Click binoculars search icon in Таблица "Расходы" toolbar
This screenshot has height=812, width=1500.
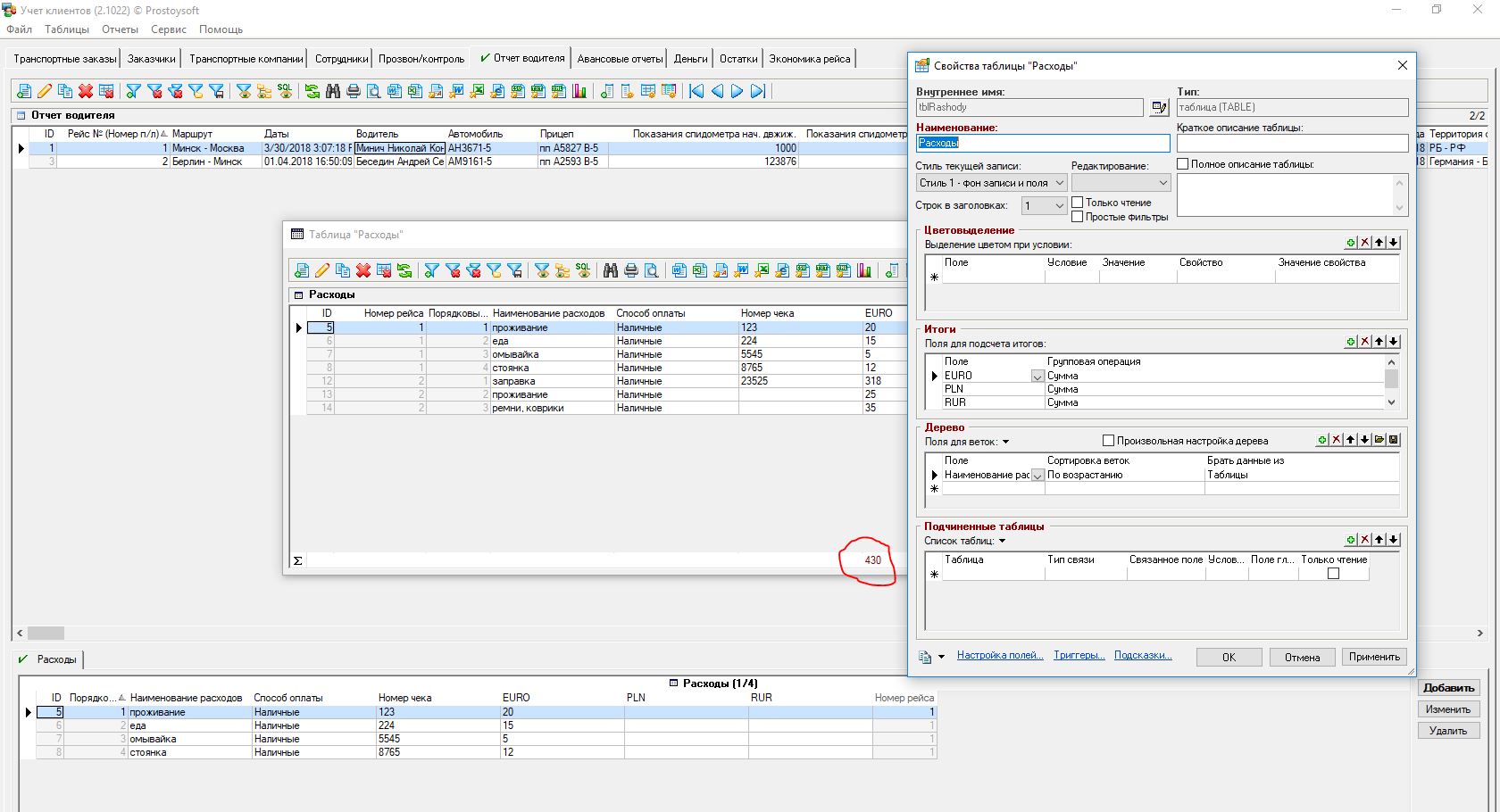click(611, 270)
